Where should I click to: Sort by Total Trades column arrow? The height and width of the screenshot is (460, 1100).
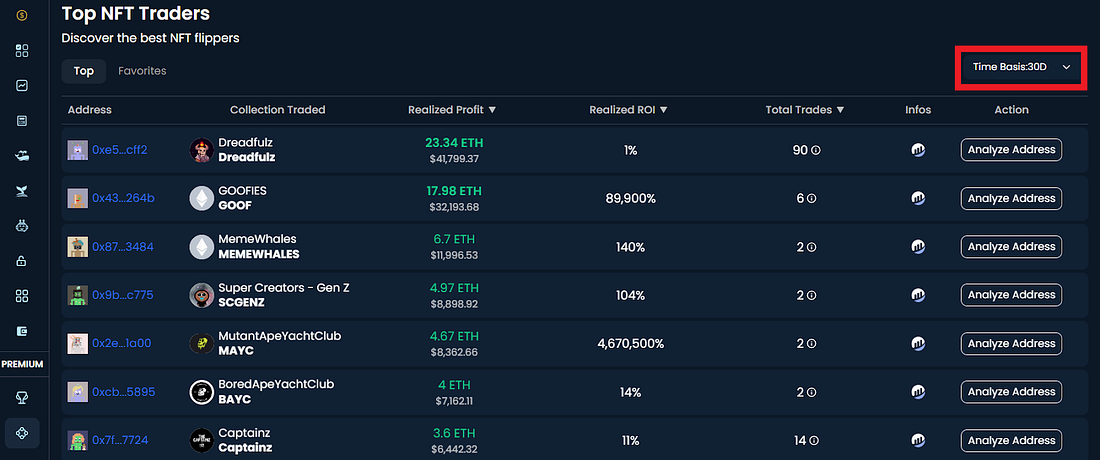coord(840,110)
